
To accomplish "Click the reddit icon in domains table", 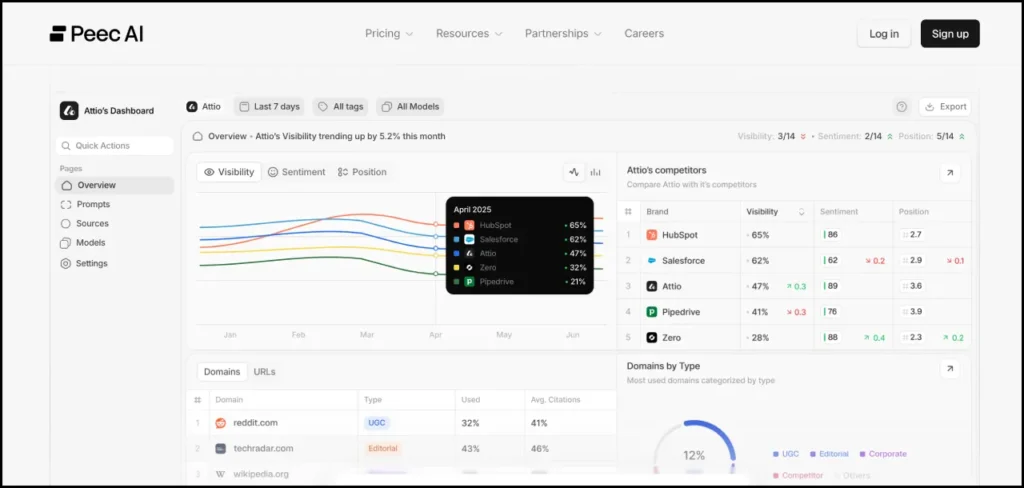I will pos(221,423).
